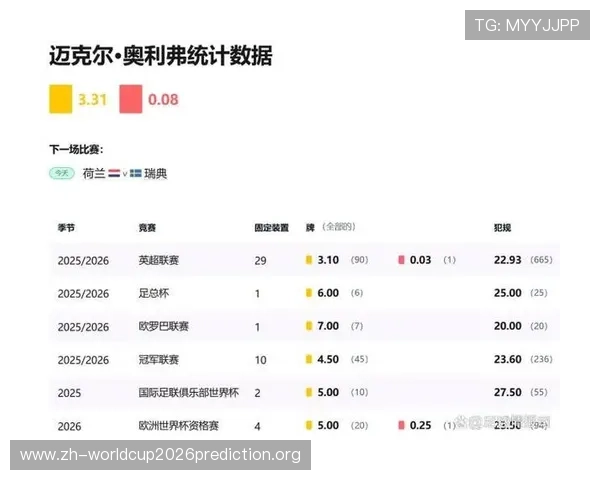Screen dimensions: 600x480
Task: Open the 荷兰 team name
Action: pyautogui.click(x=94, y=174)
